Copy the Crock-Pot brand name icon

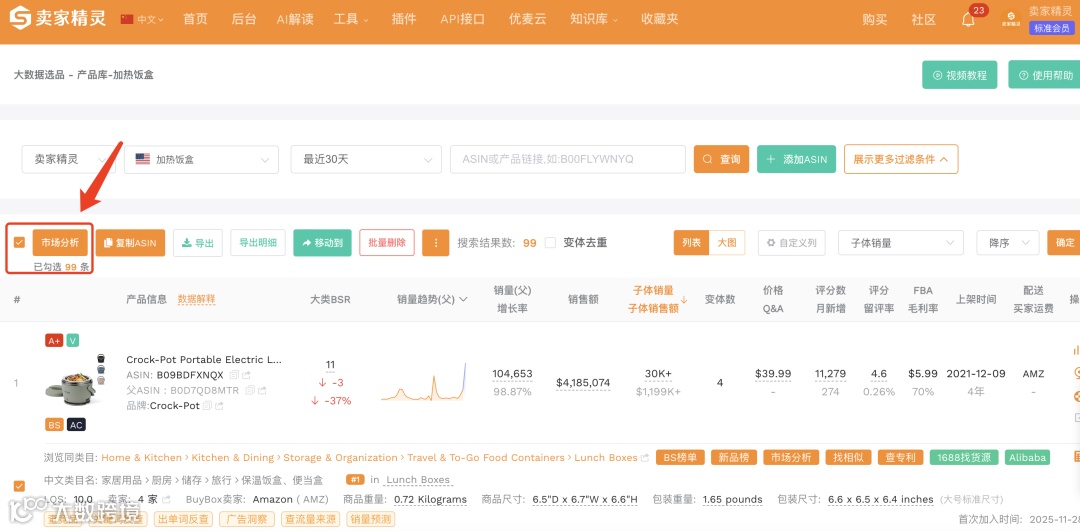207,406
